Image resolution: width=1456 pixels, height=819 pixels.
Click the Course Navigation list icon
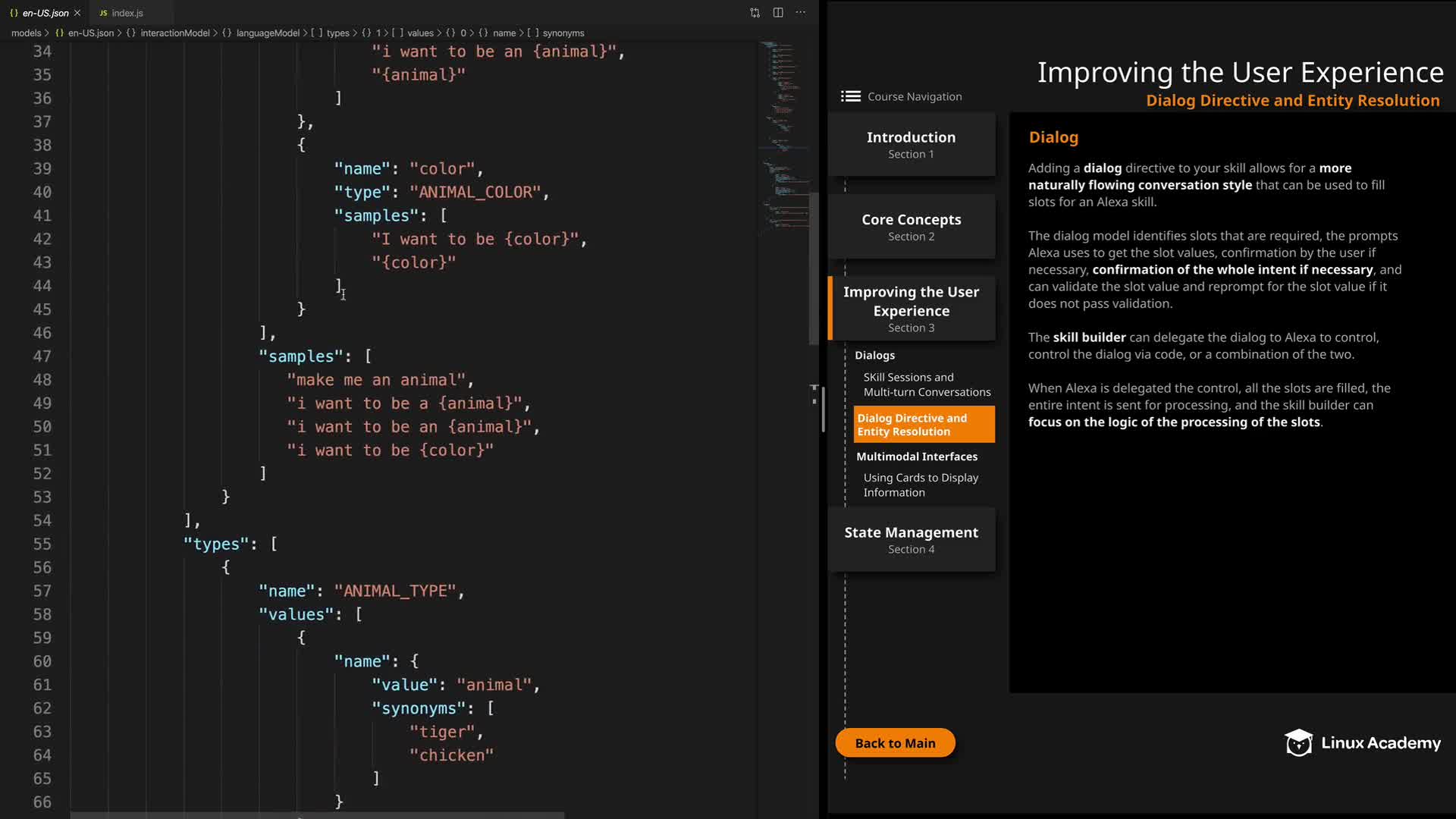850,96
